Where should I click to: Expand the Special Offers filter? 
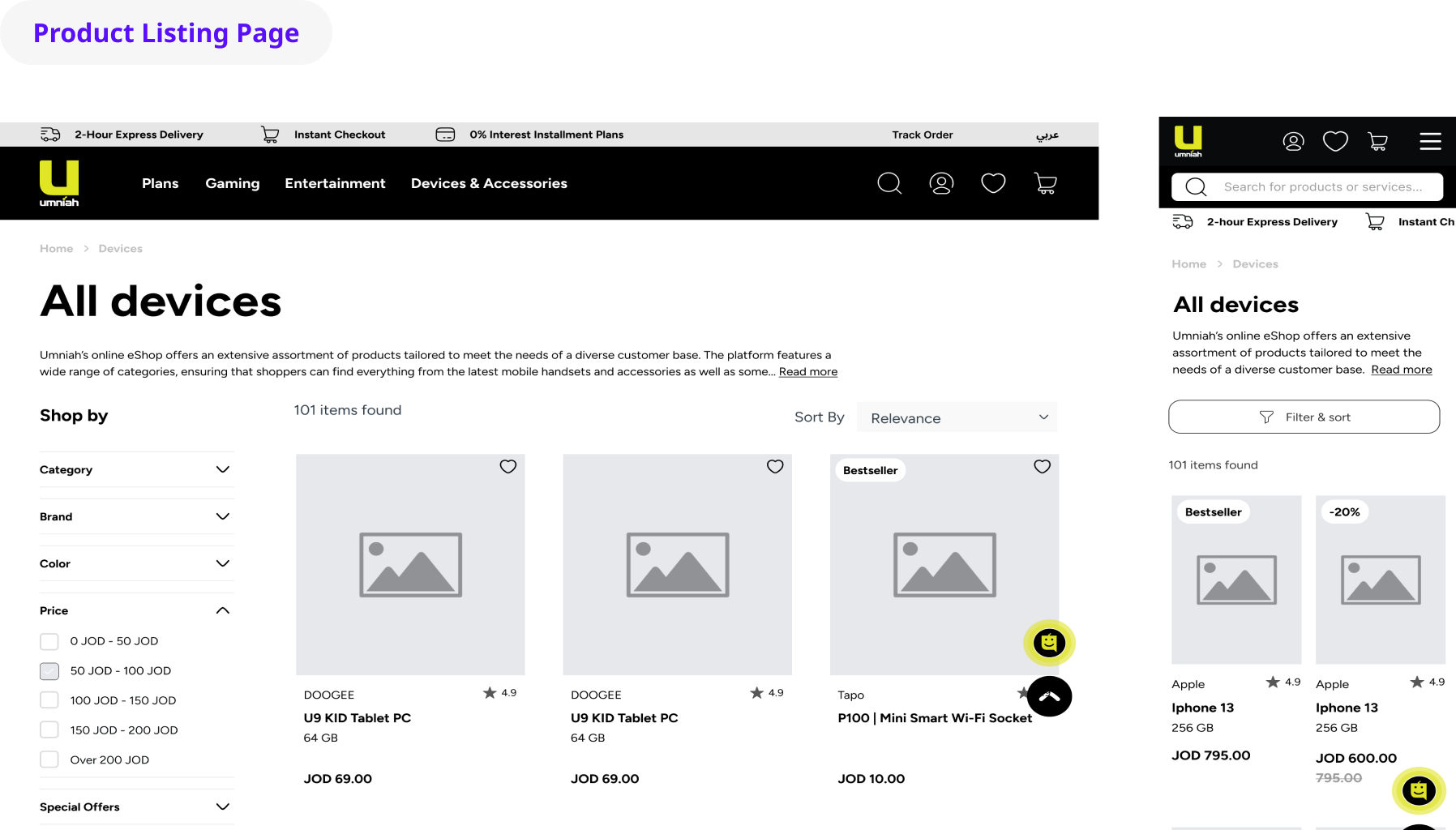[x=136, y=806]
